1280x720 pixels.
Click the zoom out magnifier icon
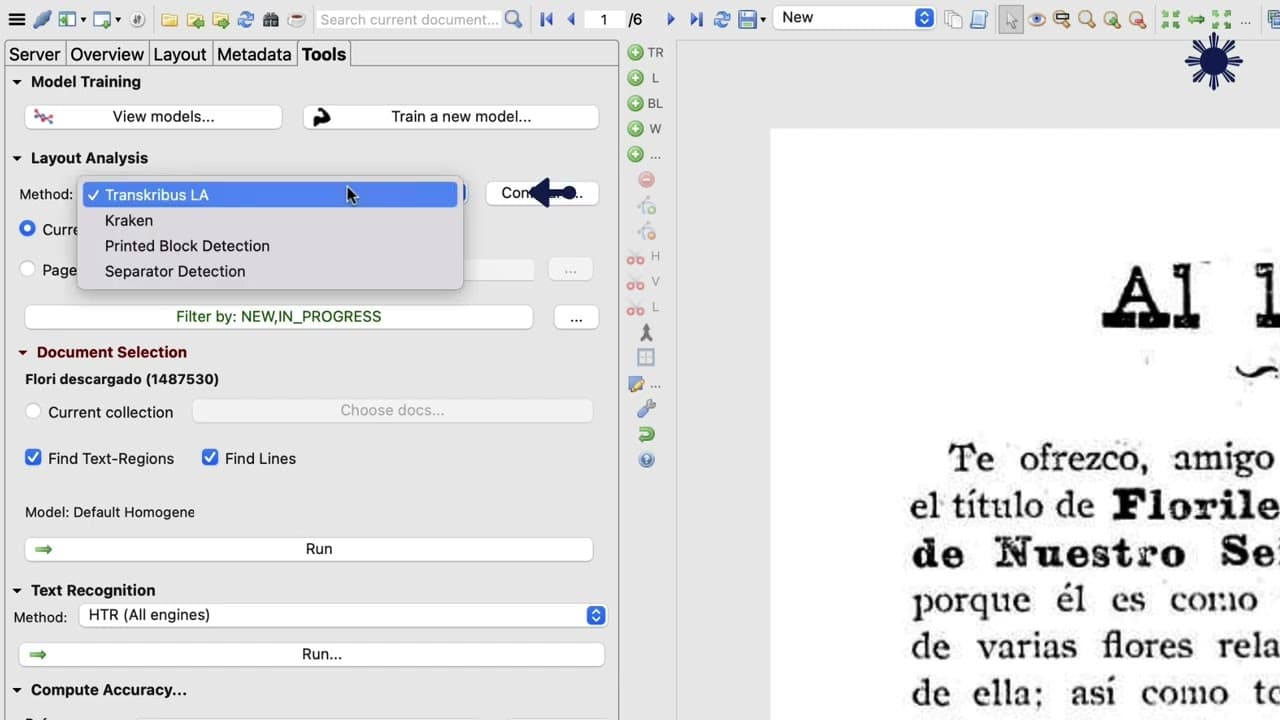1137,19
